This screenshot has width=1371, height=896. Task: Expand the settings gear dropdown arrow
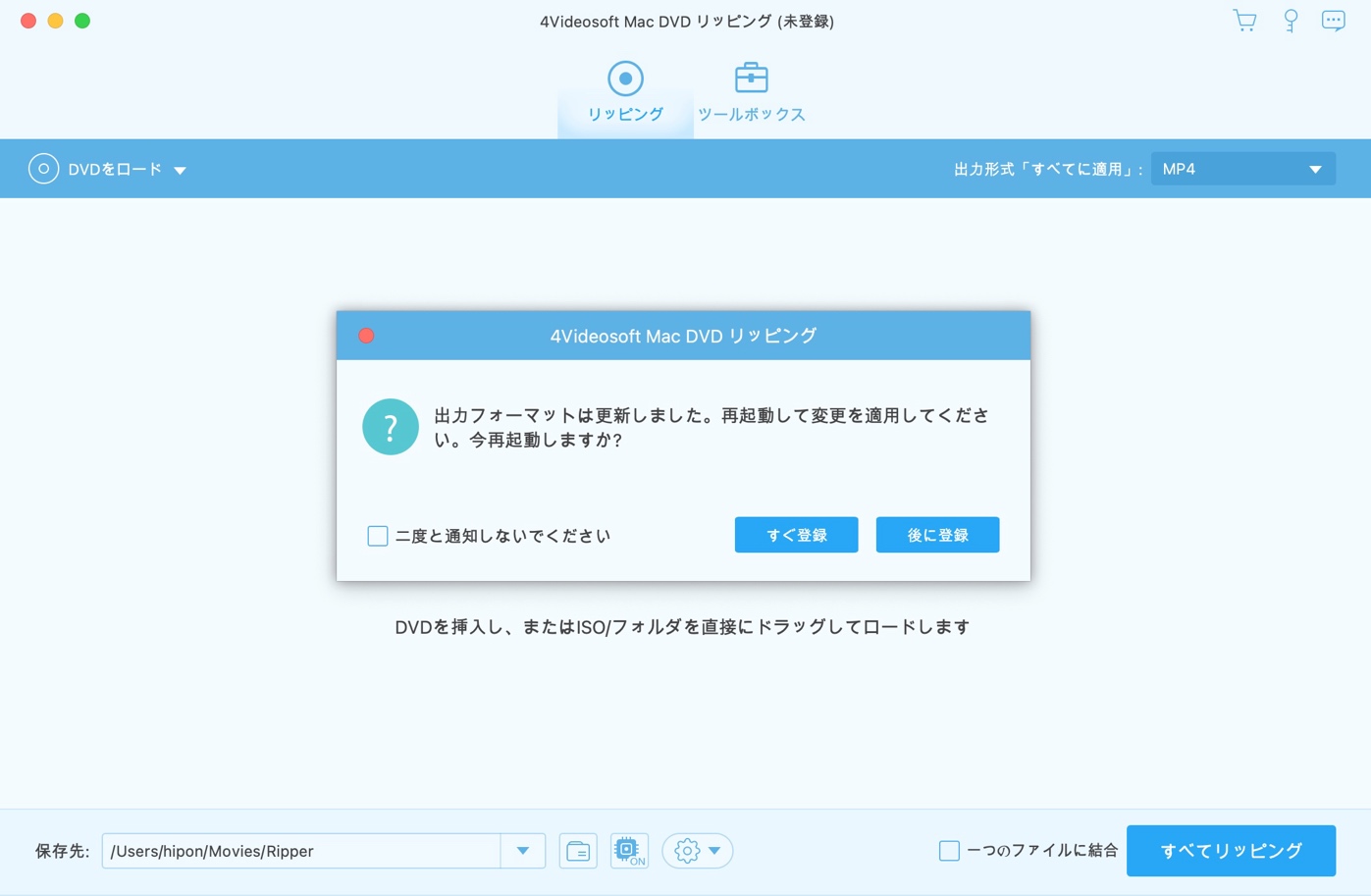[x=714, y=851]
